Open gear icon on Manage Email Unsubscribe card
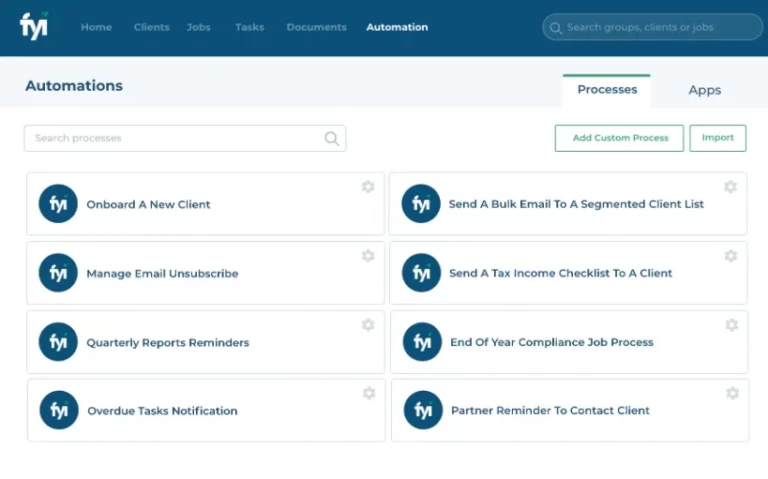Screen dimensions: 768x479 click(x=368, y=256)
